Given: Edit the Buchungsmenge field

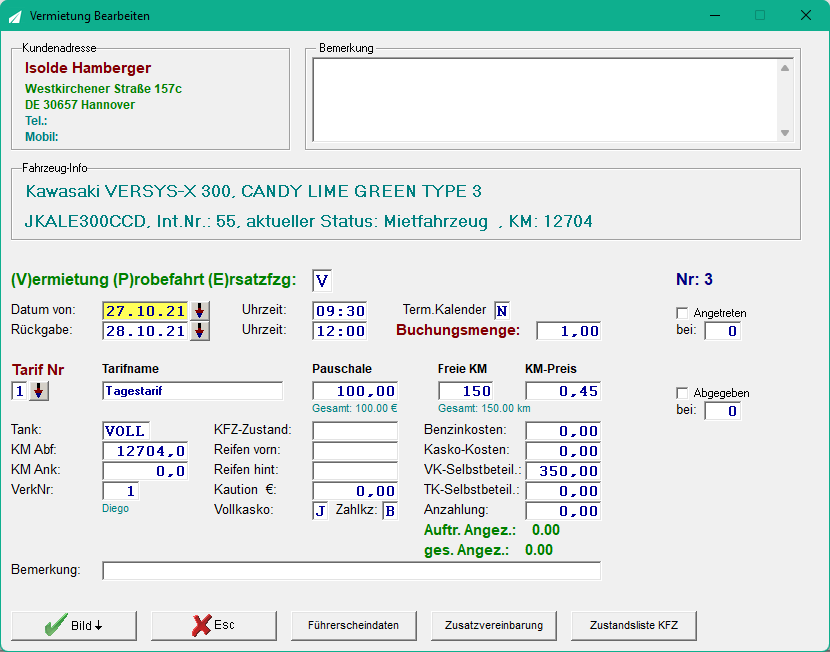Looking at the screenshot, I should click(x=569, y=331).
